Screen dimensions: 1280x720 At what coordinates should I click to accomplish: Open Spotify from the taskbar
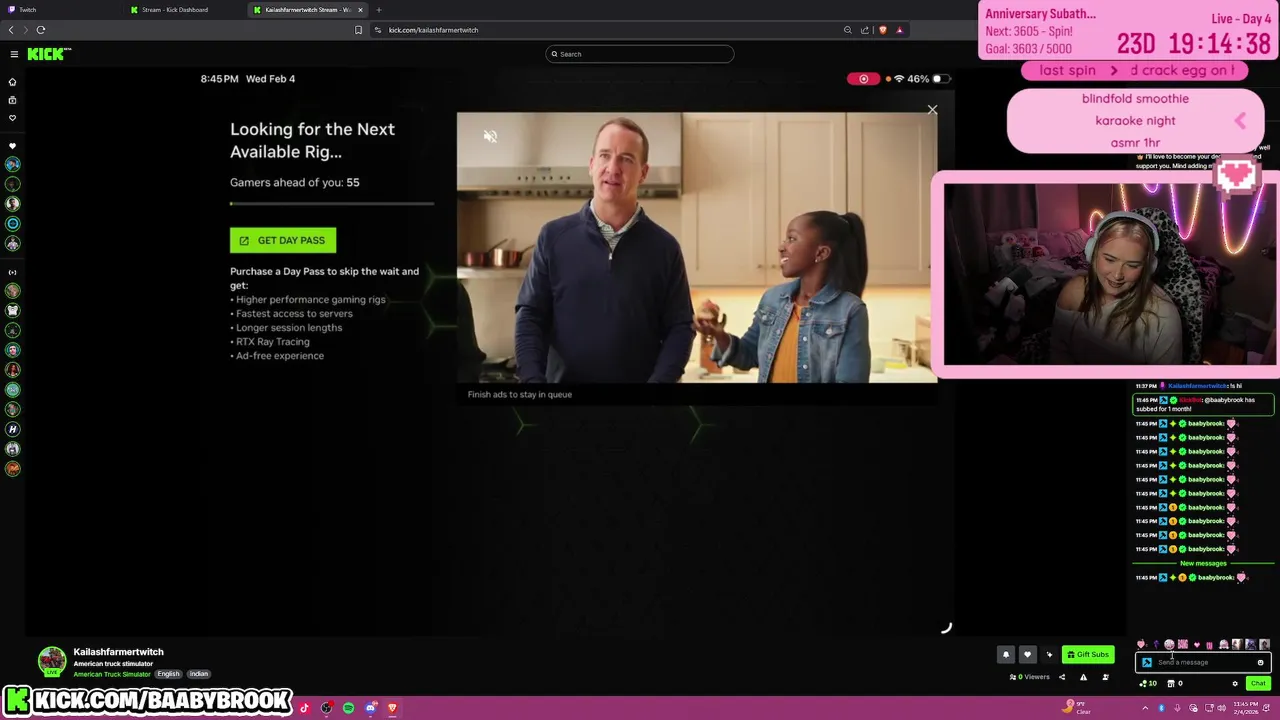[348, 708]
